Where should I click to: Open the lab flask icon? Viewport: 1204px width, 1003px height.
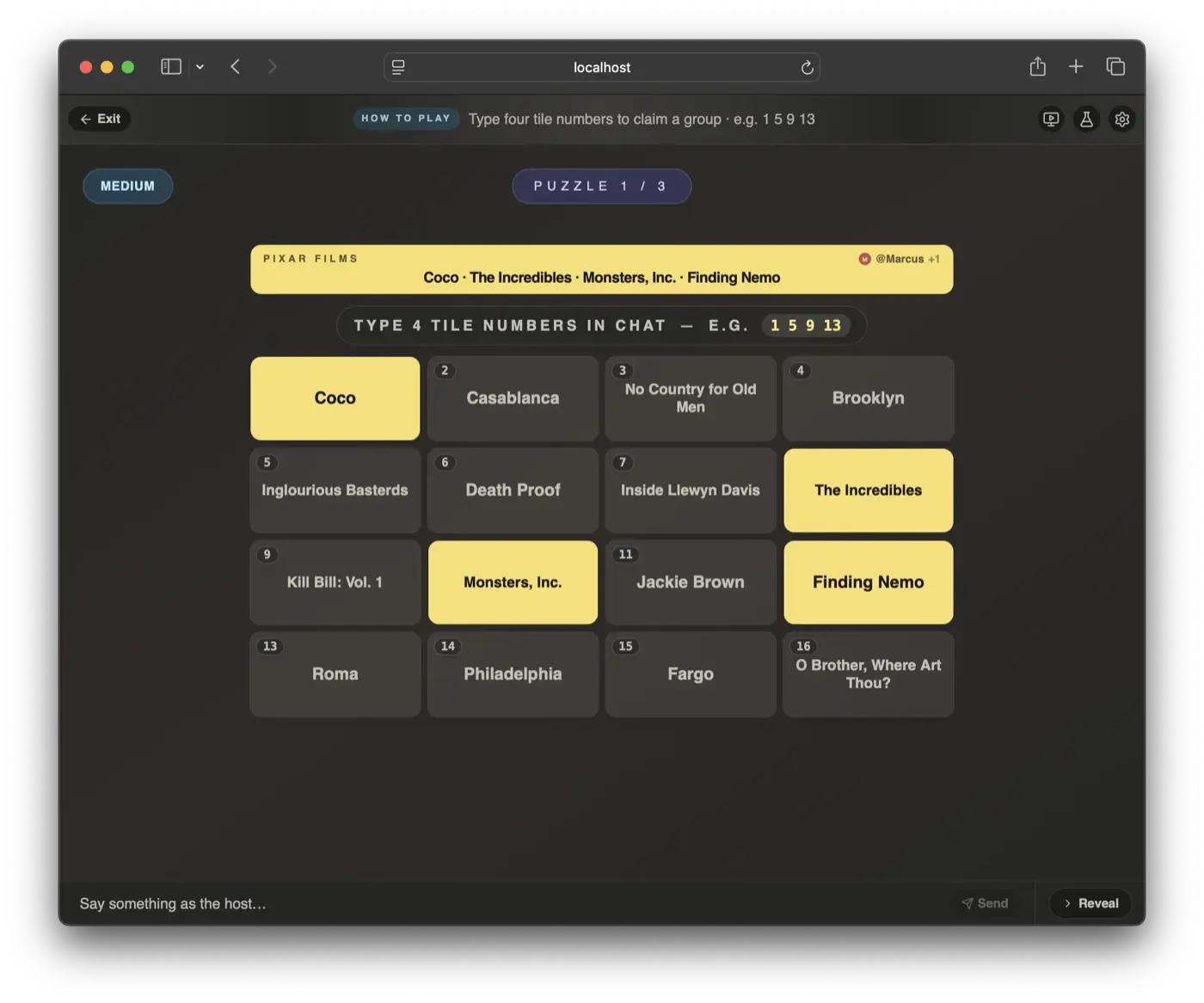tap(1086, 120)
